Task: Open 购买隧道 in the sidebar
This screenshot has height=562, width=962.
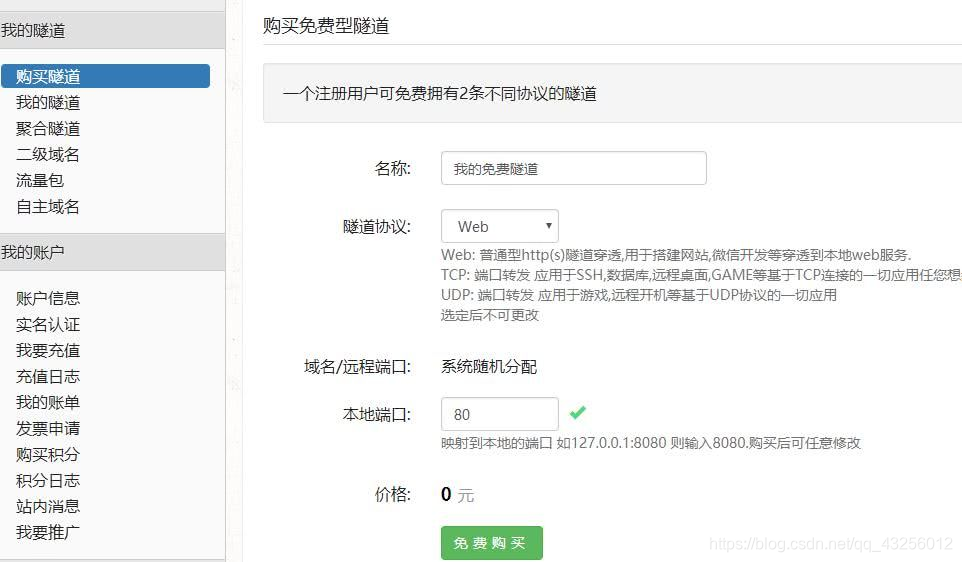Action: click(105, 76)
